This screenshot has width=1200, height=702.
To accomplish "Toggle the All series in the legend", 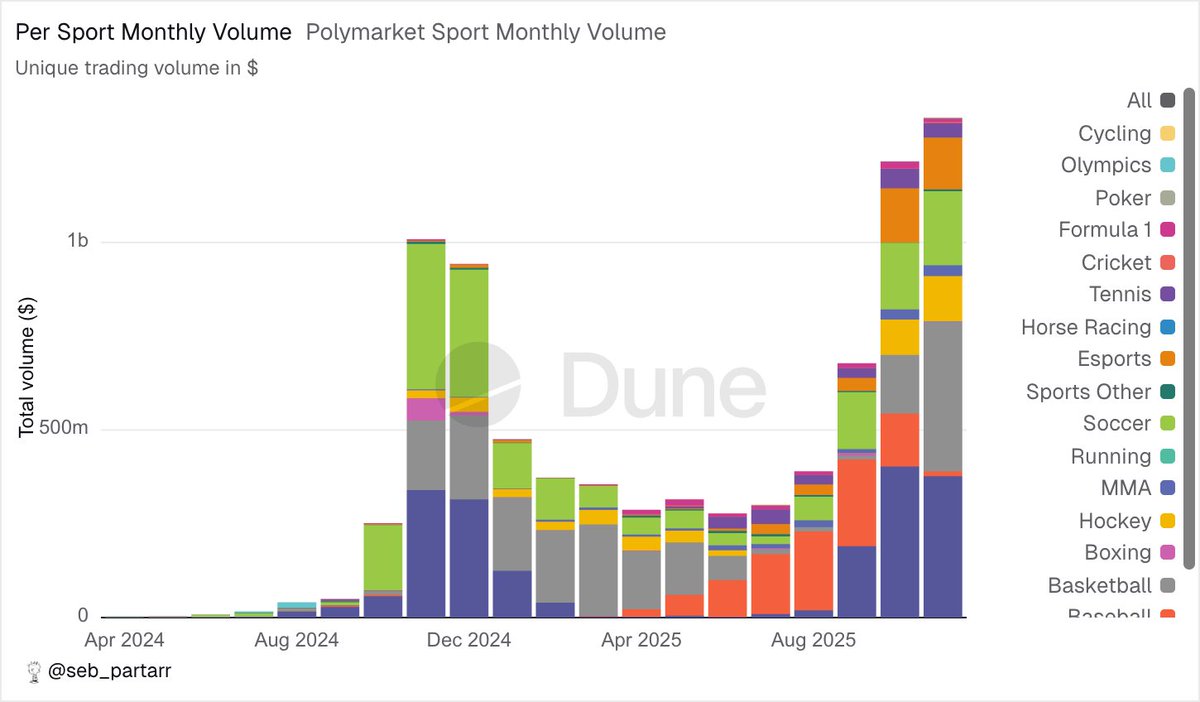I will coord(1150,100).
